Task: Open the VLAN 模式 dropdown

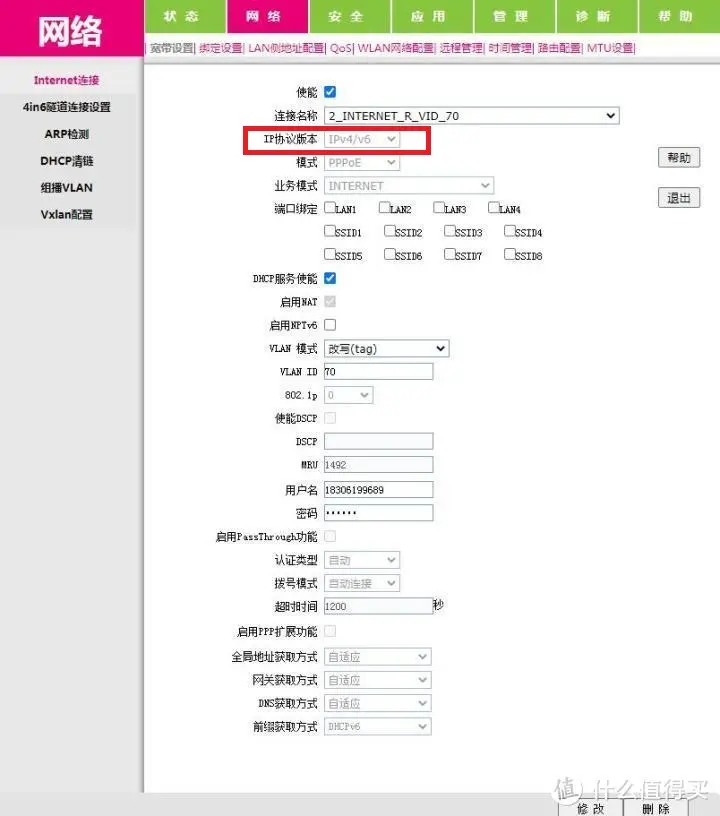Action: [x=386, y=349]
